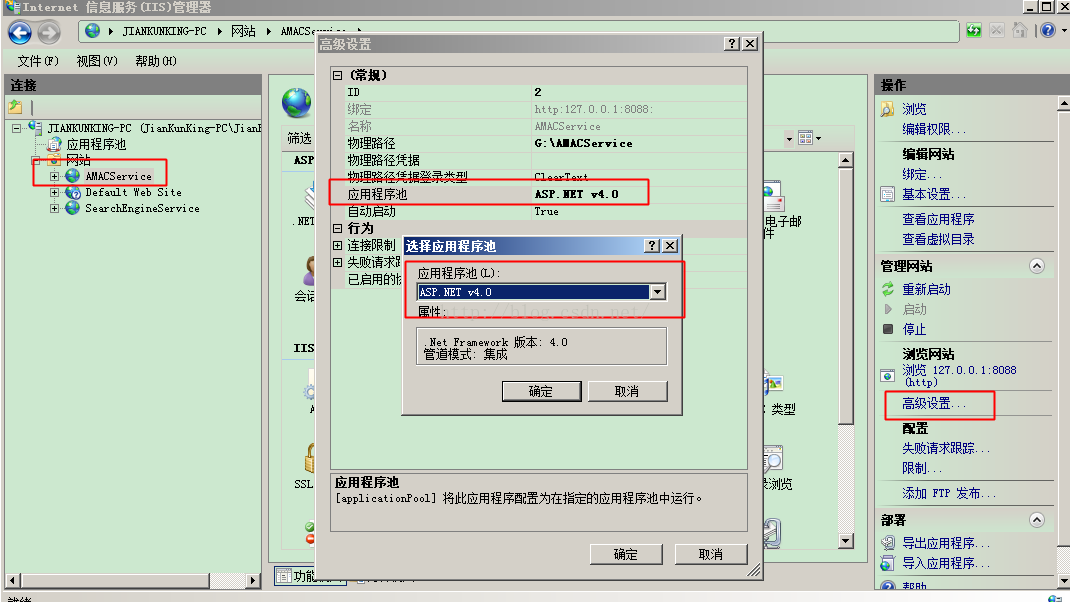Click the green refresh icon in toolbar

tap(974, 31)
